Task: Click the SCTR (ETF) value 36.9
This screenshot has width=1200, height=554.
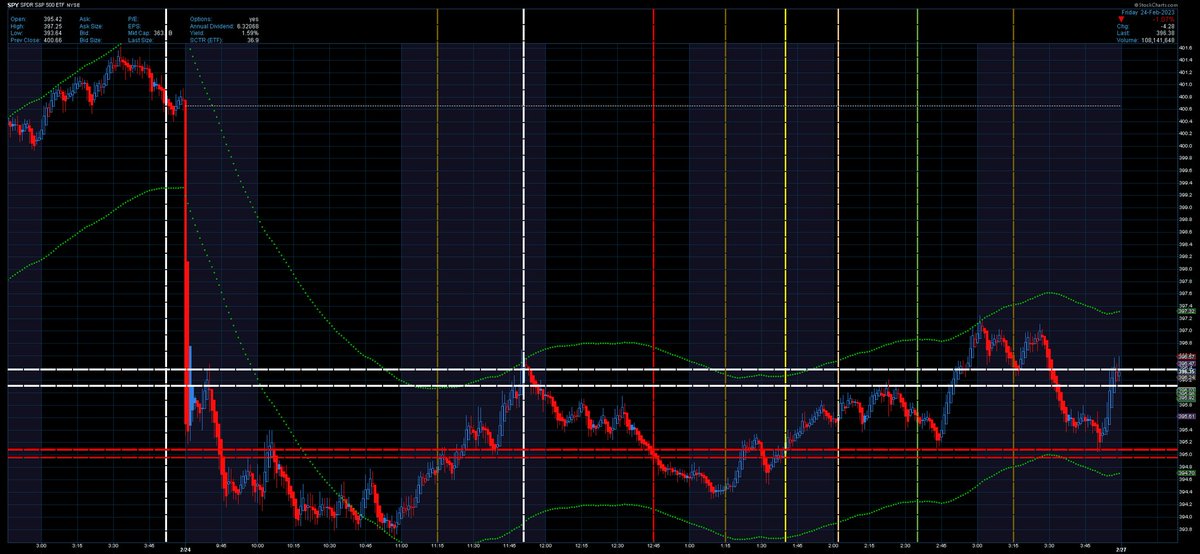Action: (253, 40)
